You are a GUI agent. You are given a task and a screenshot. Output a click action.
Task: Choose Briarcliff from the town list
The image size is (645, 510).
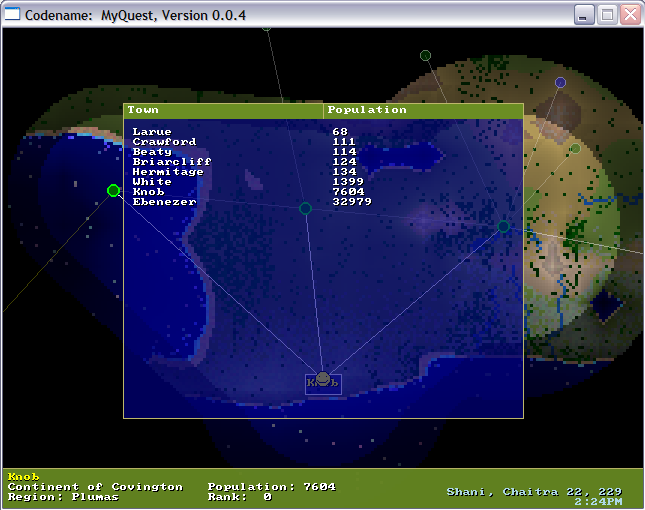coord(172,162)
